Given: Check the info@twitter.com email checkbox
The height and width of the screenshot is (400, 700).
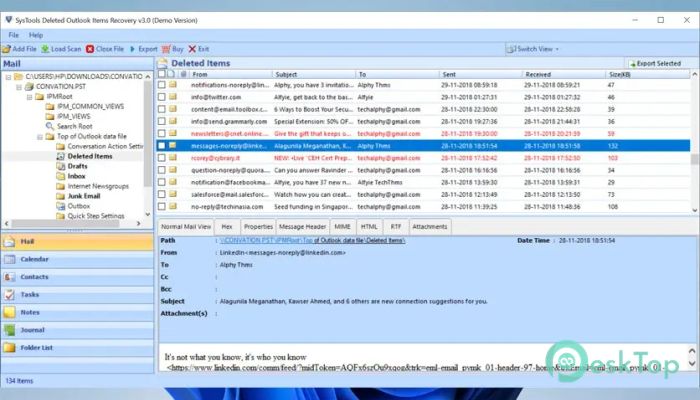Looking at the screenshot, I should (x=162, y=97).
